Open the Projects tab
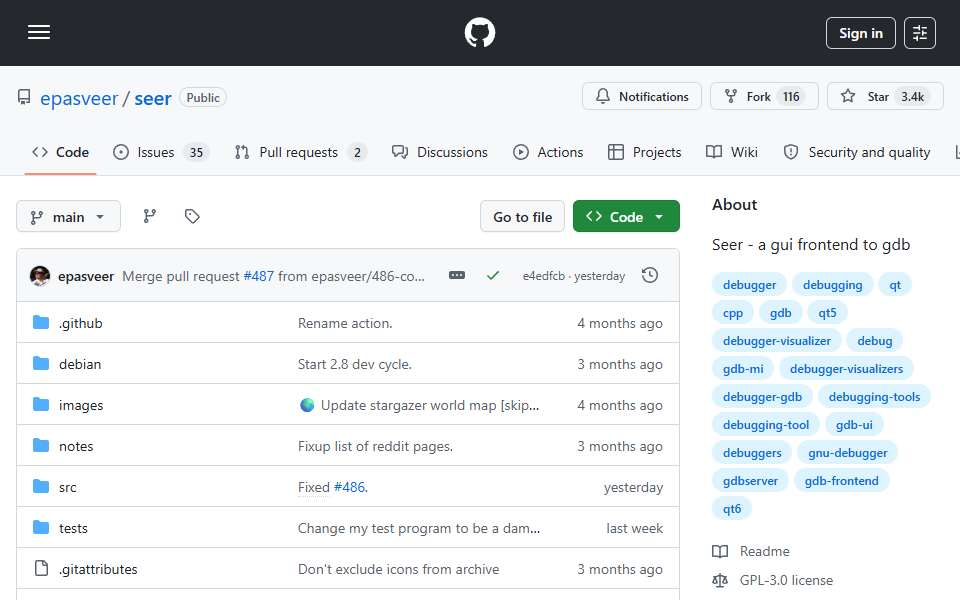The width and height of the screenshot is (960, 600). (x=644, y=152)
